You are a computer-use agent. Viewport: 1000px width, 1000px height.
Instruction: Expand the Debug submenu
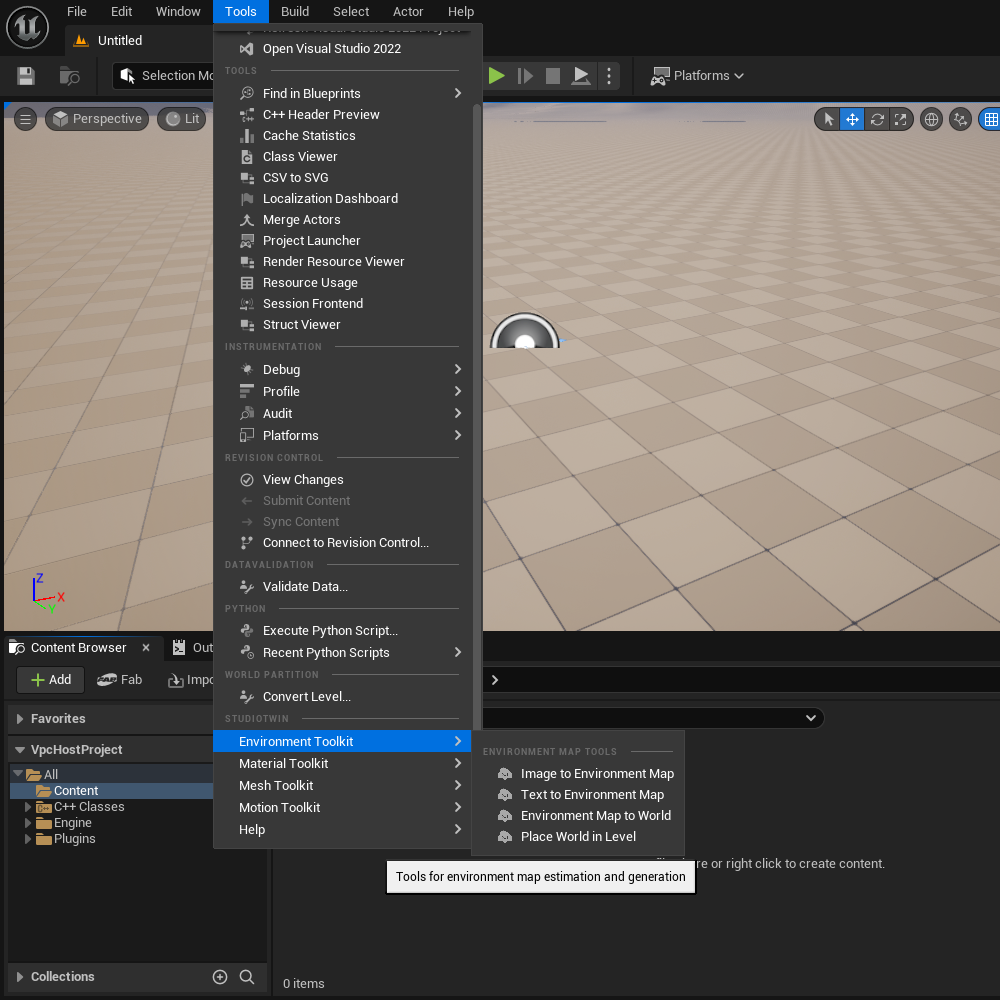pos(343,369)
